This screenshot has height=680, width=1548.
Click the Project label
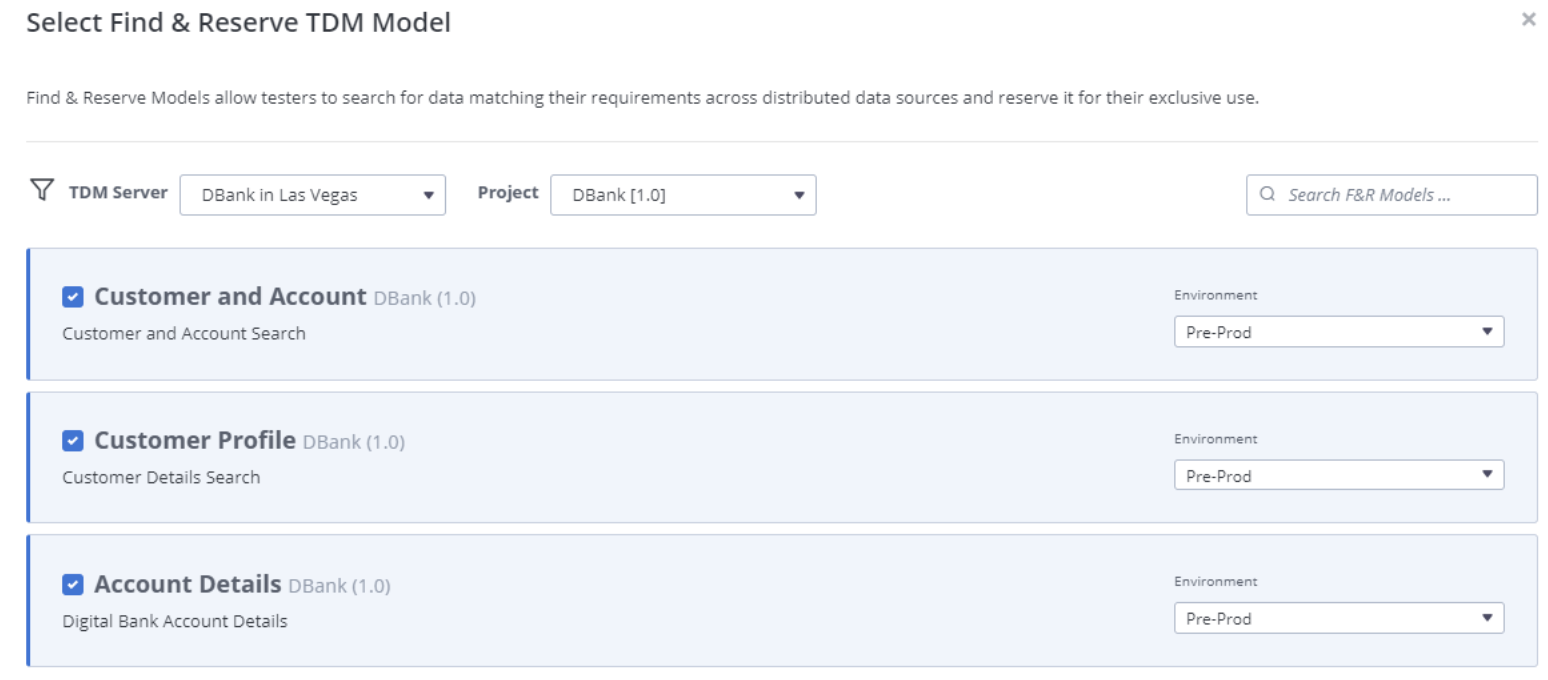coord(508,193)
